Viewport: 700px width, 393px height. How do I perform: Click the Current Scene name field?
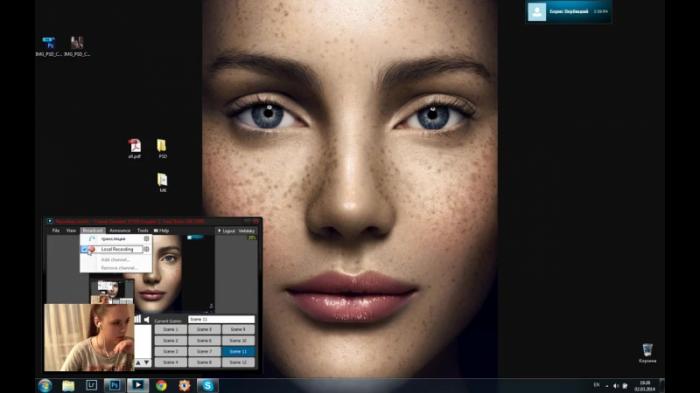point(221,319)
